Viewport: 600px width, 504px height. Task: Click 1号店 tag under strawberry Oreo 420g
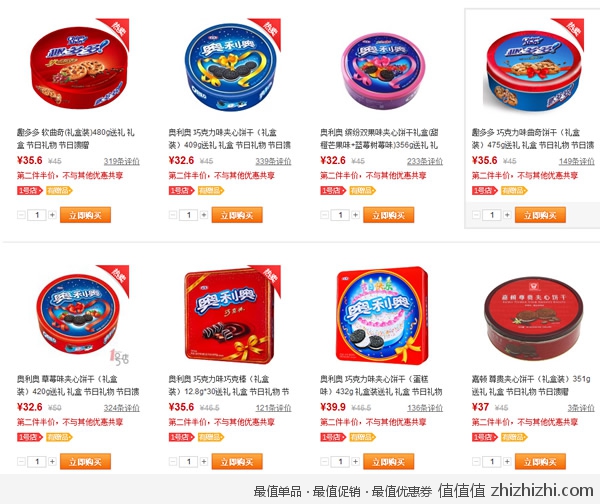(29, 437)
